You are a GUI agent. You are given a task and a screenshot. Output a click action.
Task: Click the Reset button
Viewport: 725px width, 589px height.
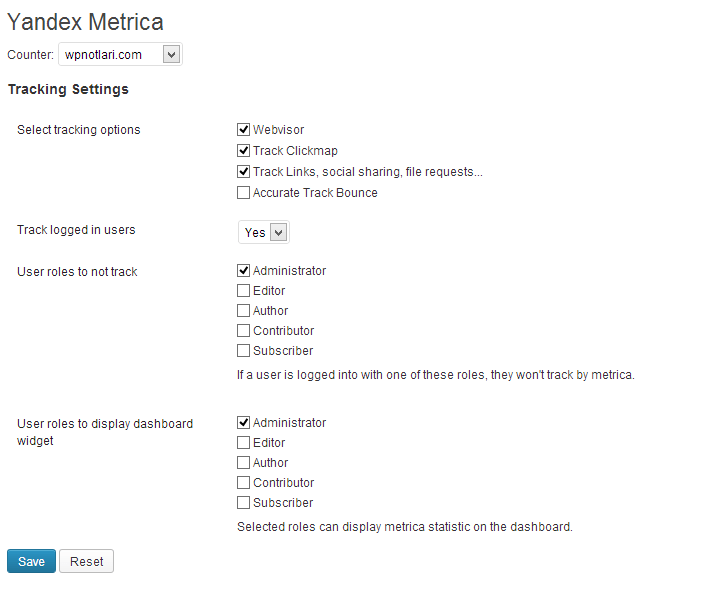coord(86,561)
